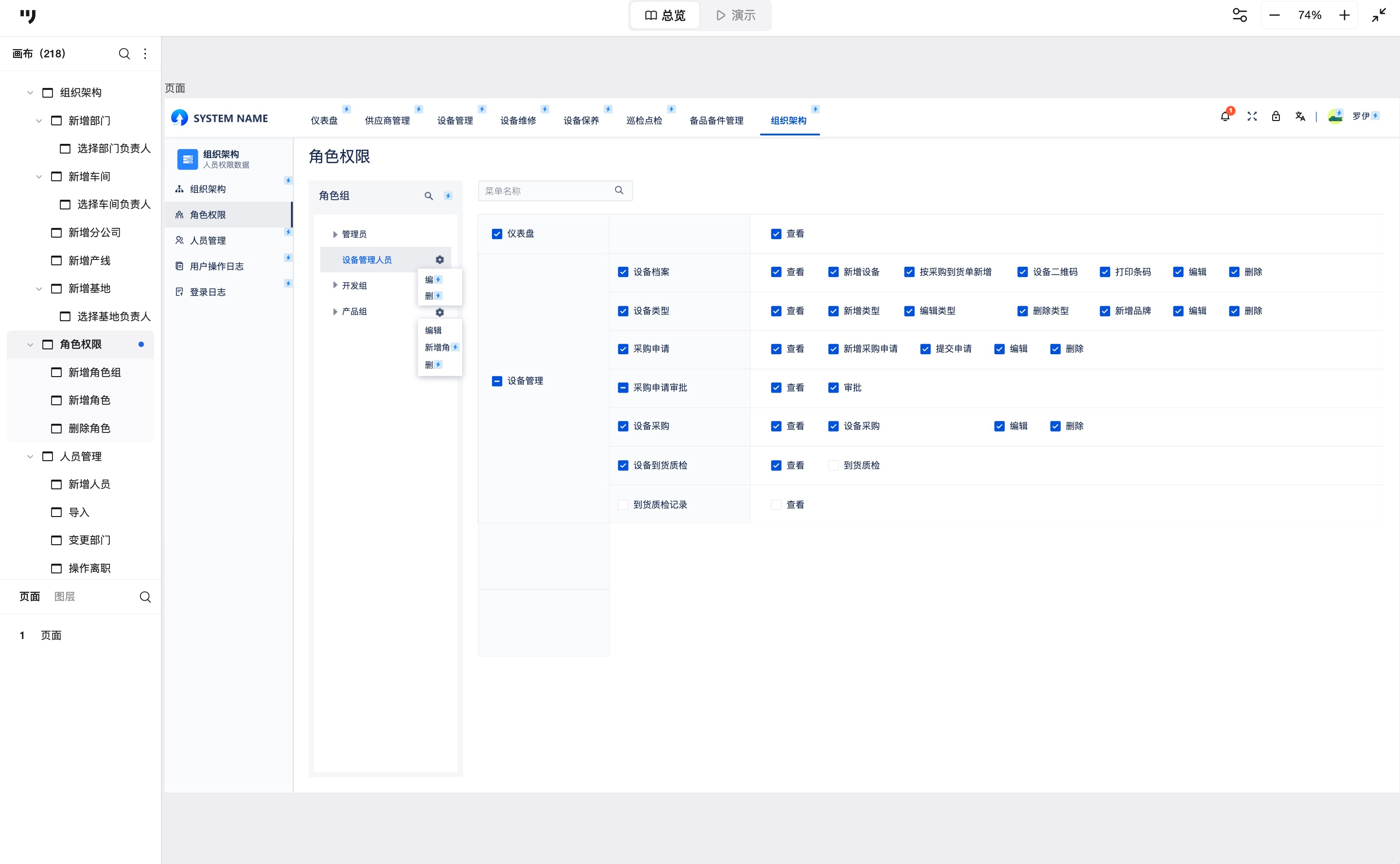Image resolution: width=1400 pixels, height=864 pixels.
Task: Click the fullscreen expand icon in header
Action: (x=1252, y=117)
